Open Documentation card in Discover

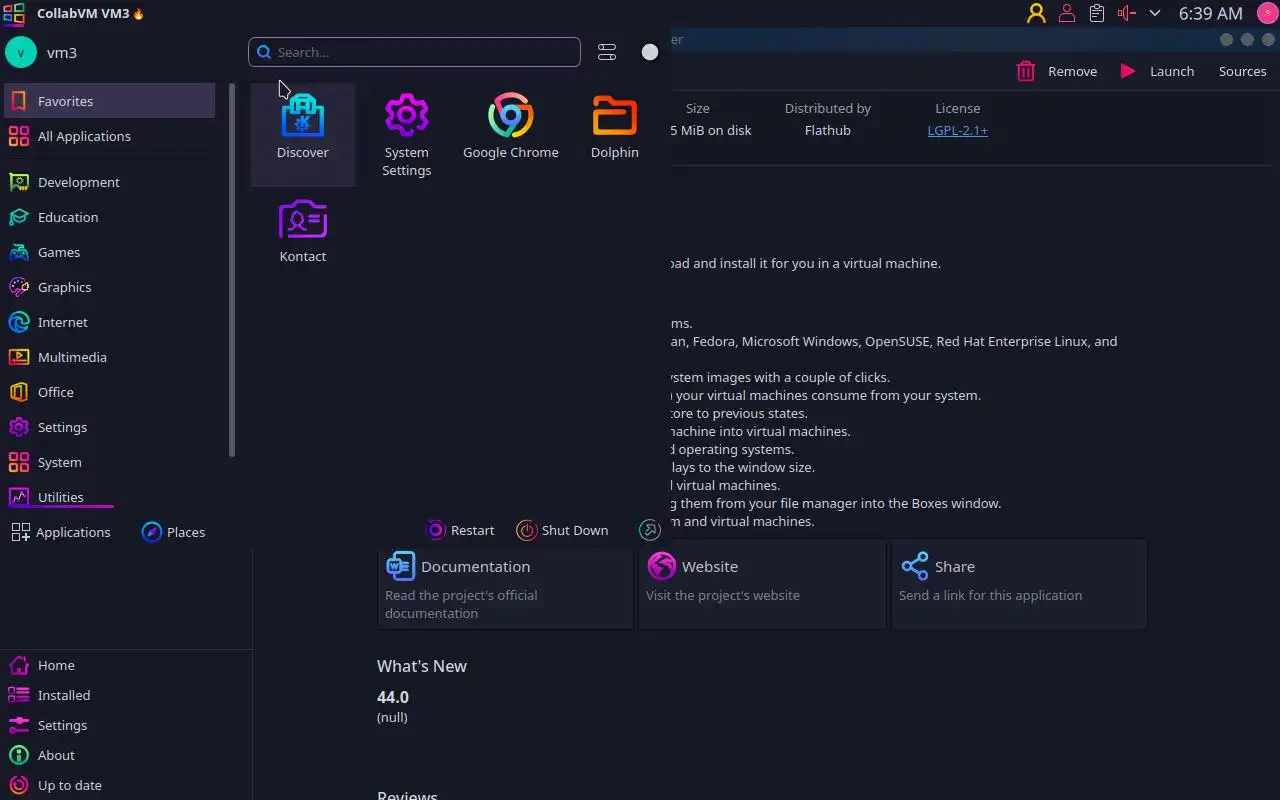pyautogui.click(x=506, y=585)
